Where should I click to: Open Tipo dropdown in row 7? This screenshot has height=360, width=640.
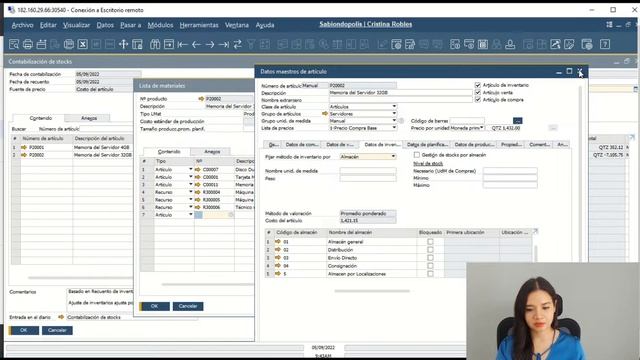point(191,215)
